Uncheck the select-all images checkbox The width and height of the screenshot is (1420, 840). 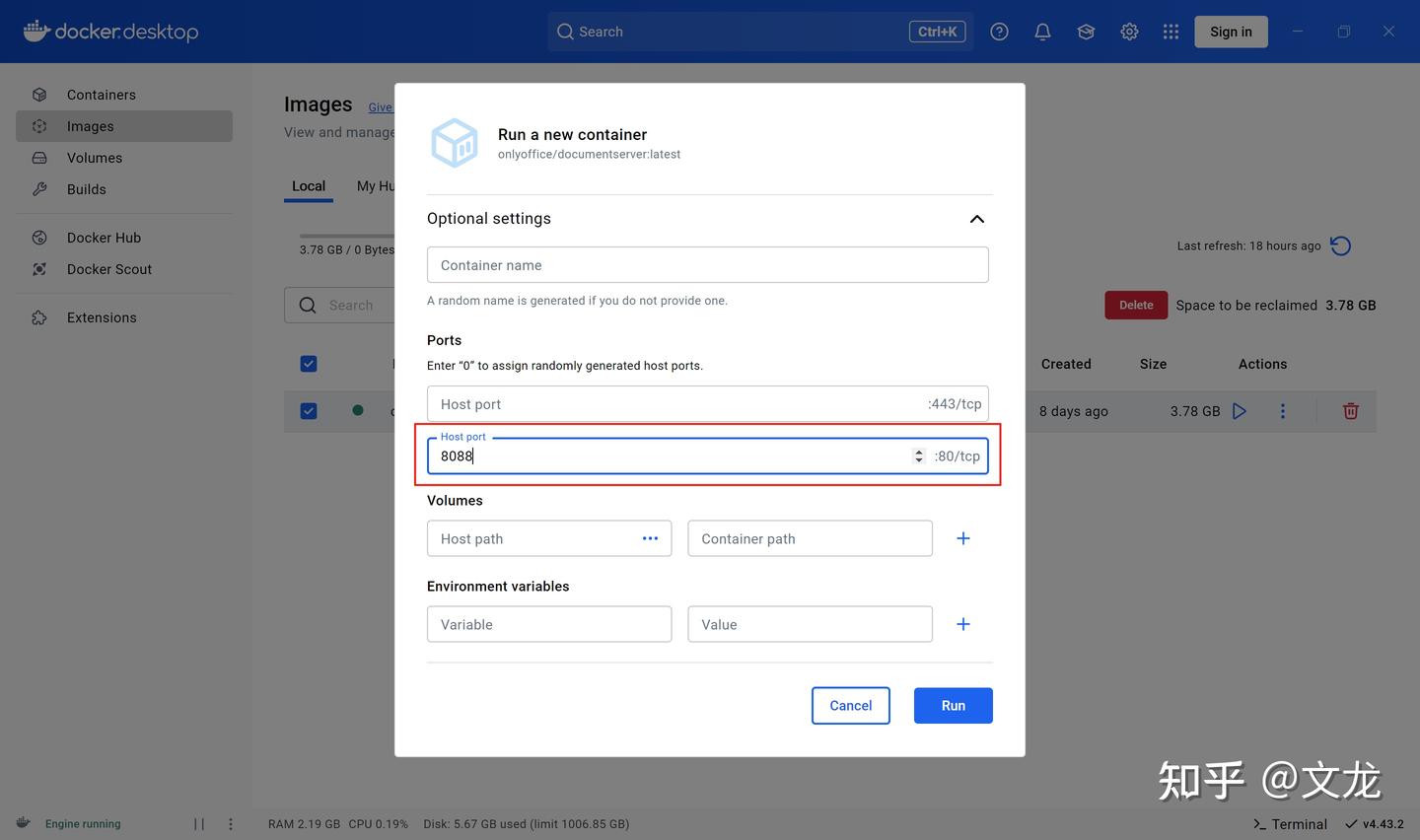pyautogui.click(x=309, y=364)
